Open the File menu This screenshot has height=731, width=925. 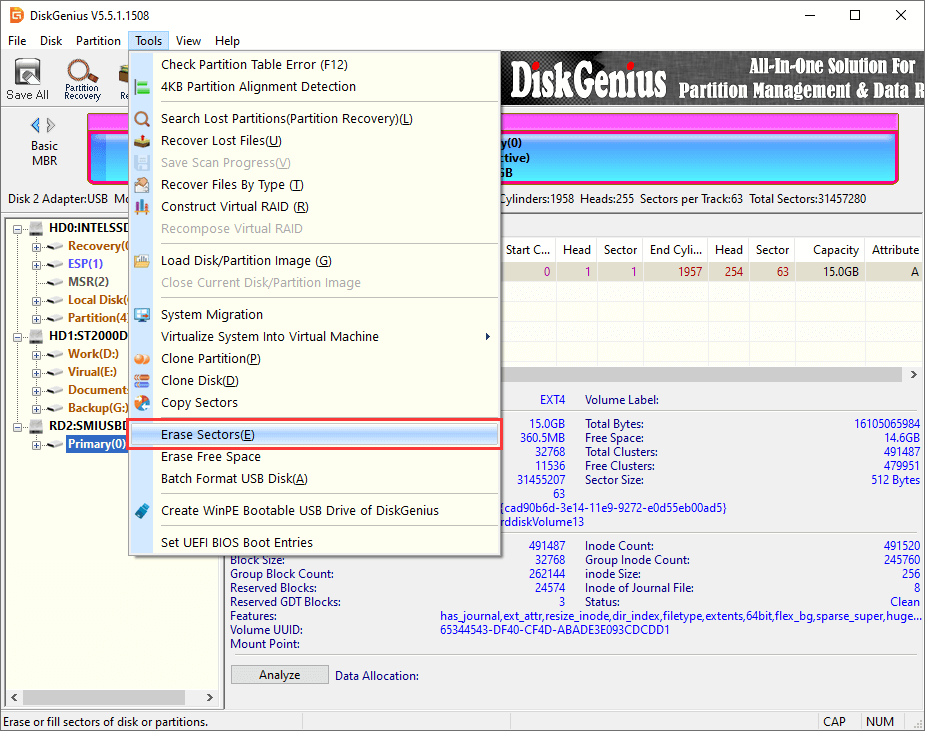pos(17,41)
